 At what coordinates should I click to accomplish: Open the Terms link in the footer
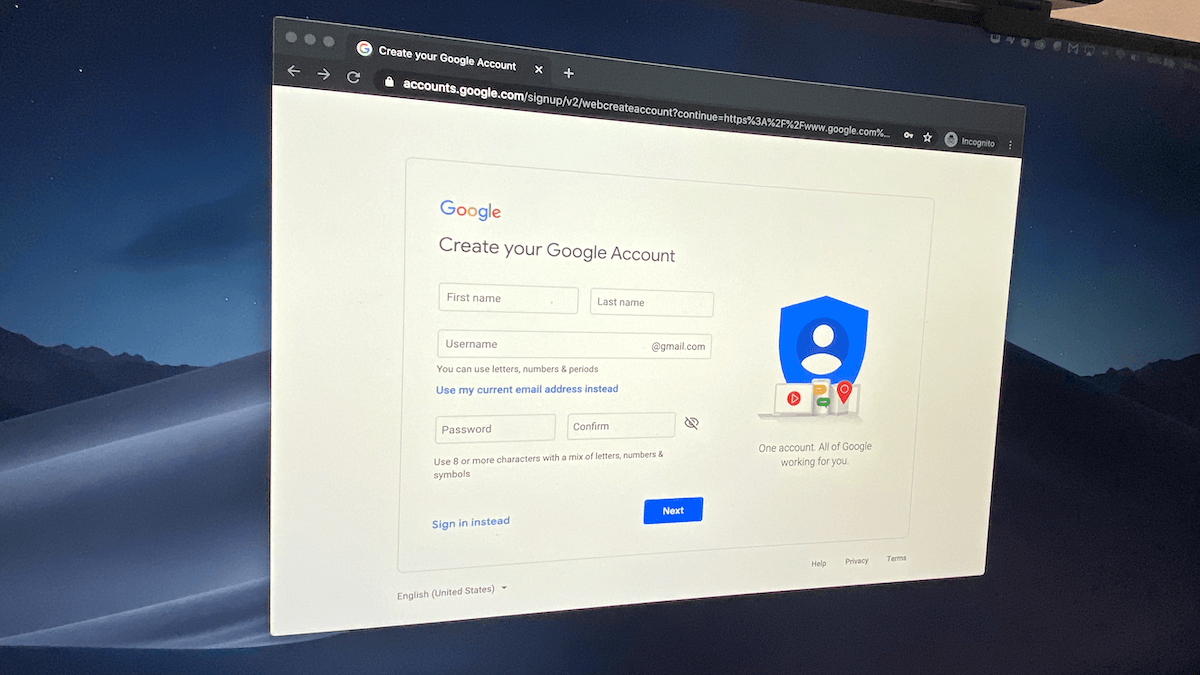coord(896,558)
